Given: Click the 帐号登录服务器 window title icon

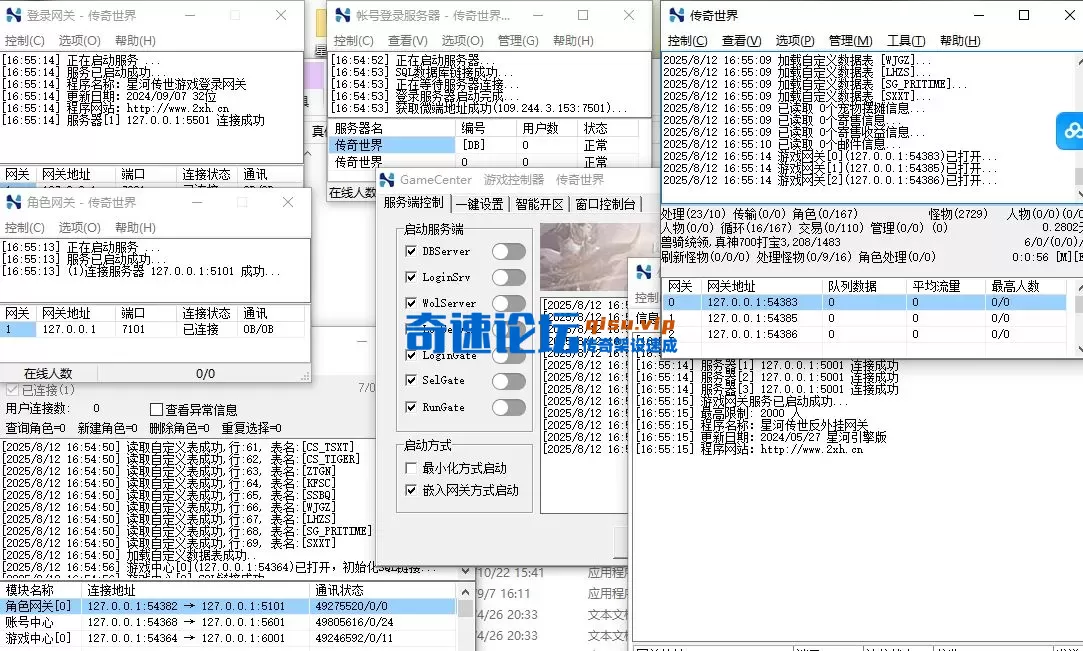Looking at the screenshot, I should click(x=342, y=15).
